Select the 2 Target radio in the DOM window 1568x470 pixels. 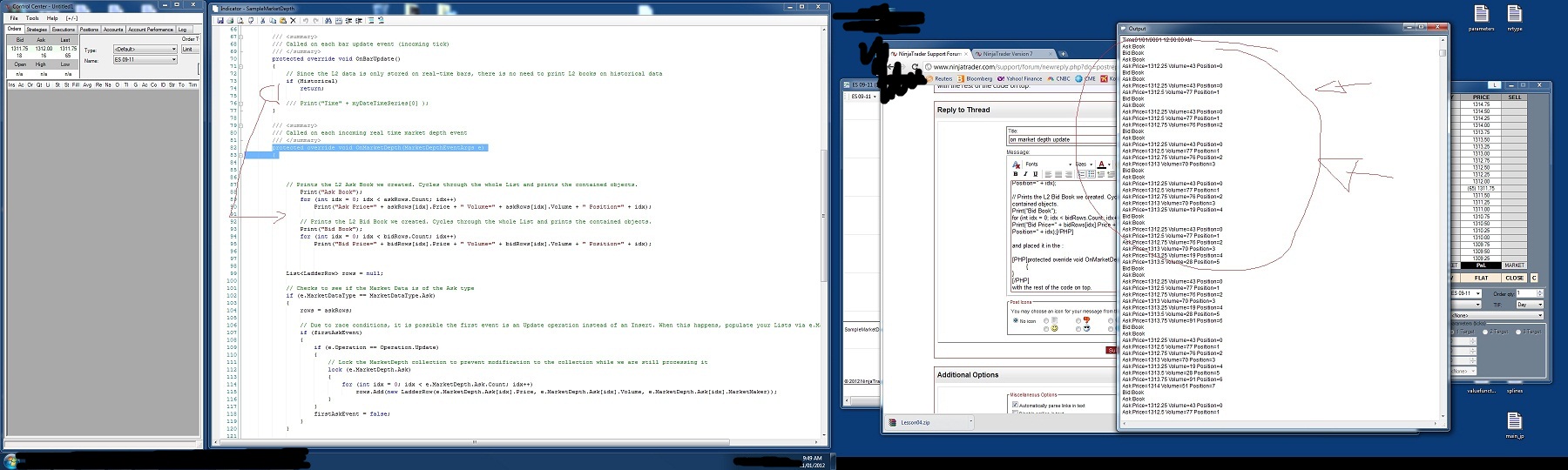1485,332
